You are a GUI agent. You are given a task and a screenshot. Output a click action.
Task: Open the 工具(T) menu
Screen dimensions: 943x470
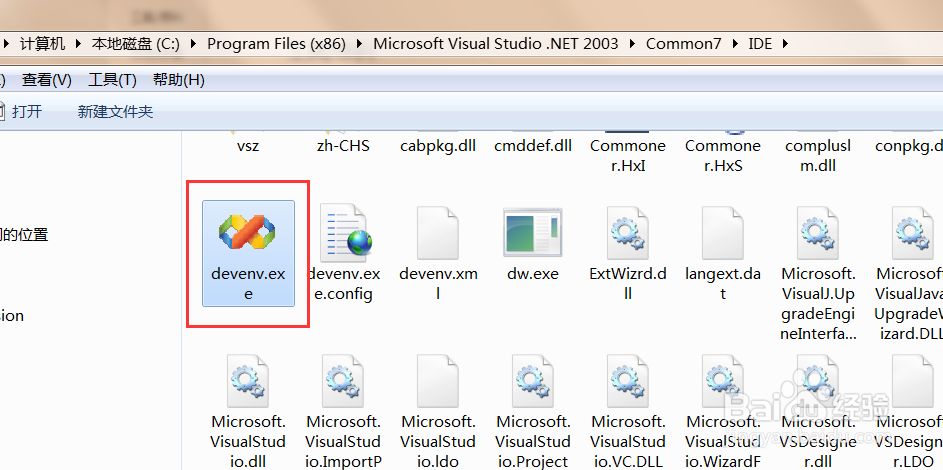pyautogui.click(x=112, y=80)
